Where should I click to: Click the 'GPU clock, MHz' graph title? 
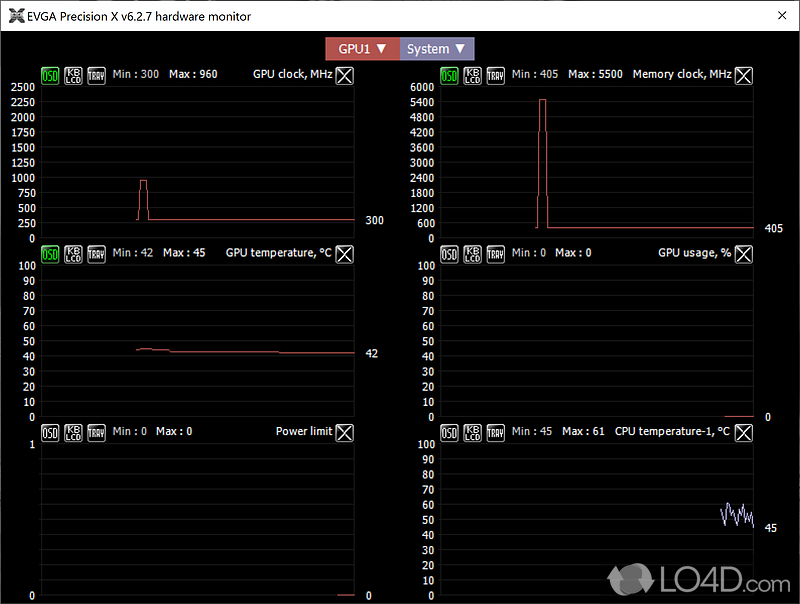[x=292, y=74]
